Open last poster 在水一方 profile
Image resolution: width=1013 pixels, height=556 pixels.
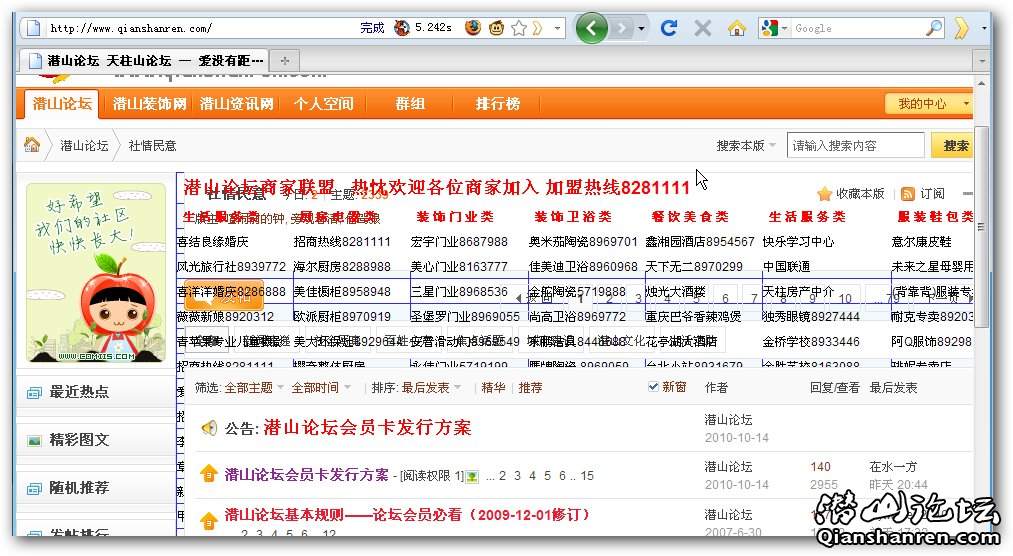[893, 466]
